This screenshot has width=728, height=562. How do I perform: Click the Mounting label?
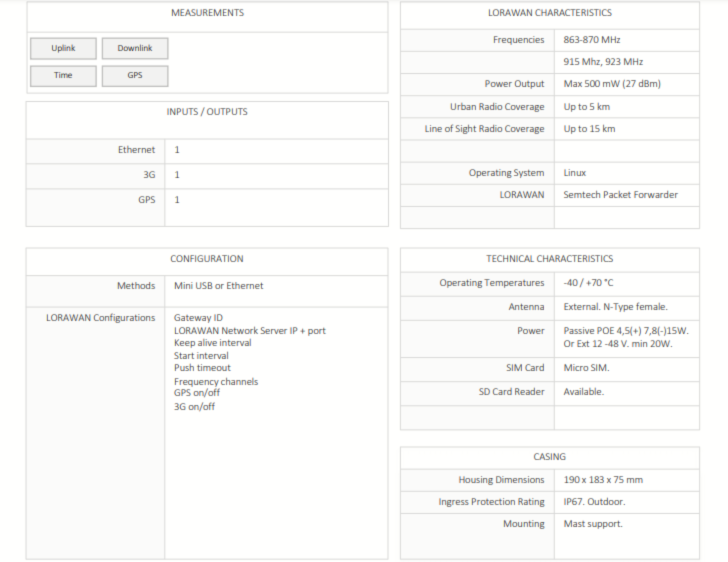tap(524, 524)
